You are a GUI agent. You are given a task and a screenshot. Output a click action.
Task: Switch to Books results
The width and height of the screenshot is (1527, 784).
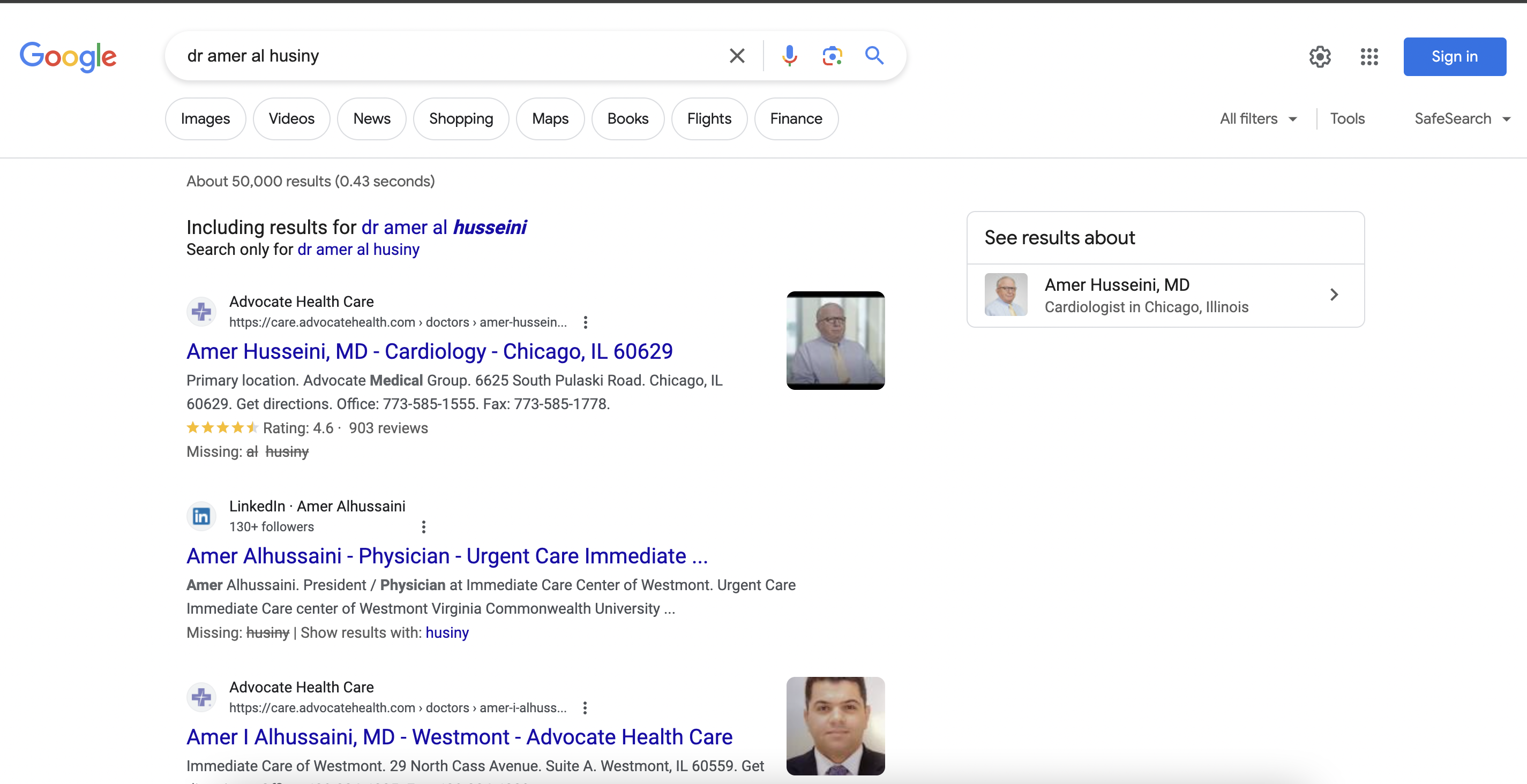point(628,118)
